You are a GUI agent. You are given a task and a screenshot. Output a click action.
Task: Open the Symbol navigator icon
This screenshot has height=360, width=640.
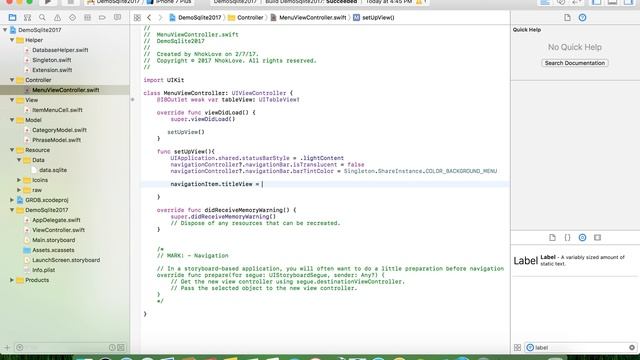27,18
